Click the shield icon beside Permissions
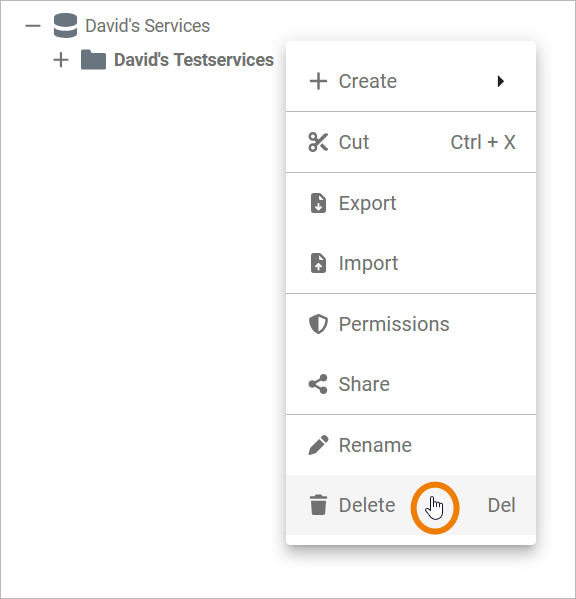This screenshot has width=576, height=599. tap(318, 324)
